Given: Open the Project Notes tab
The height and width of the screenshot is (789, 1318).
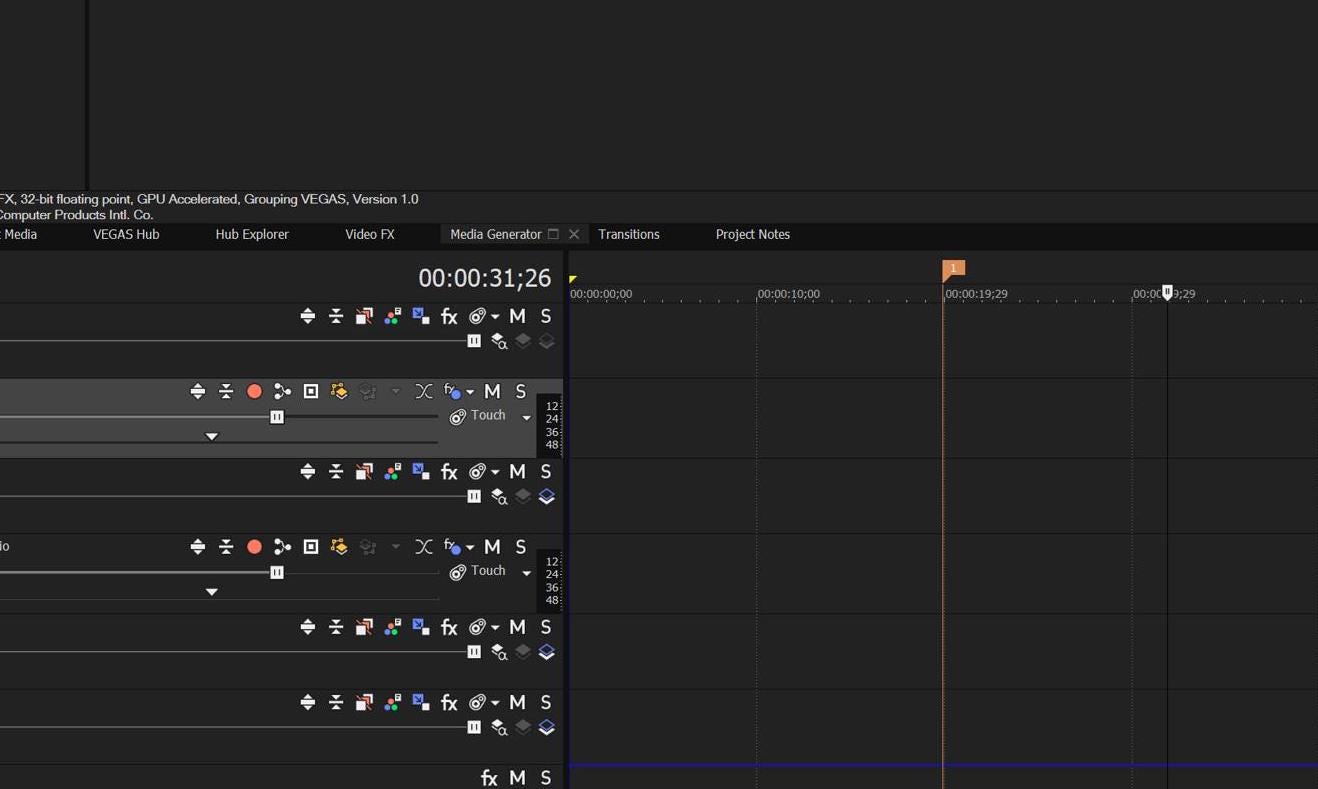Looking at the screenshot, I should [x=753, y=234].
